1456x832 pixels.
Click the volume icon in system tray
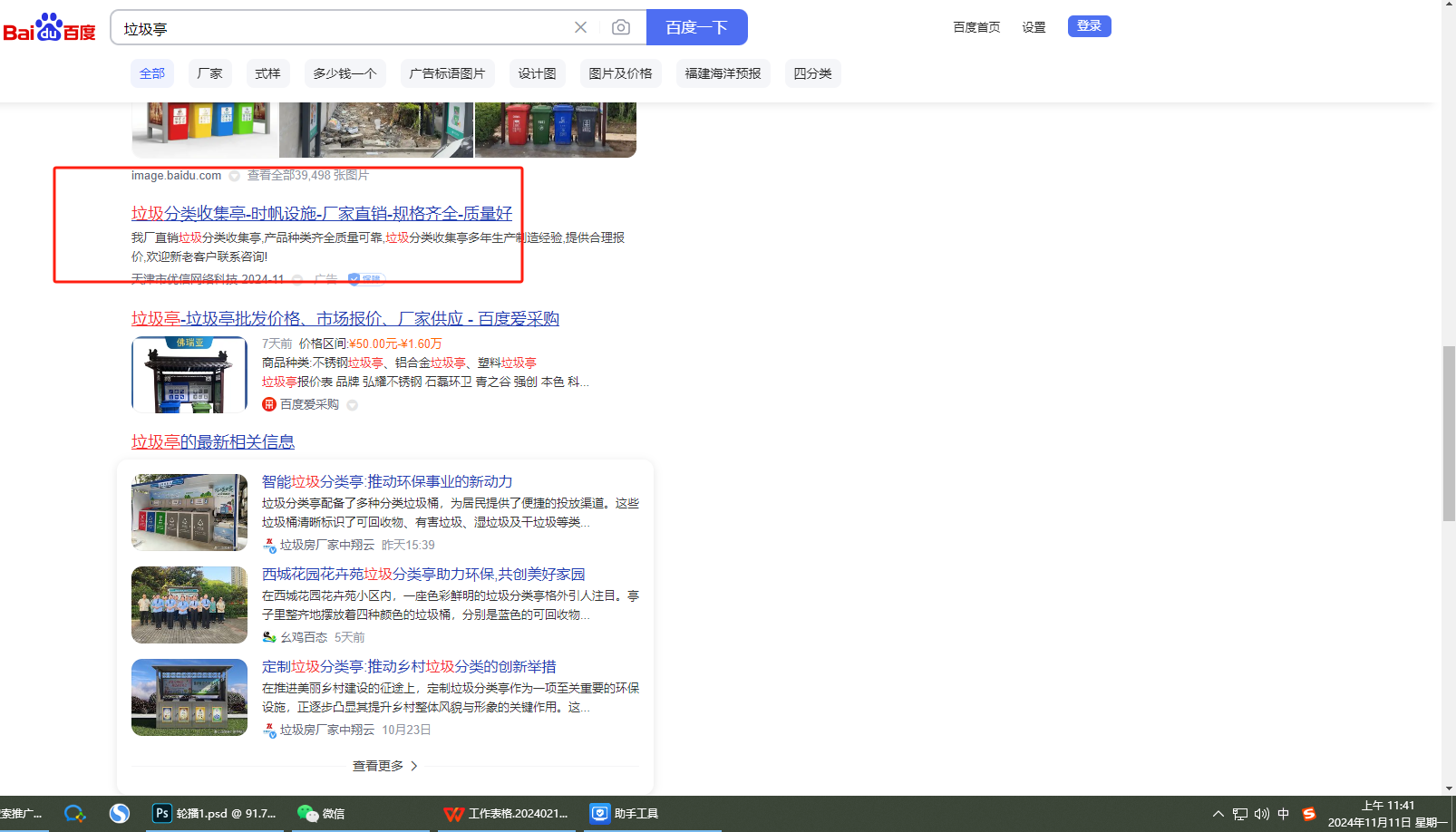click(x=1261, y=814)
